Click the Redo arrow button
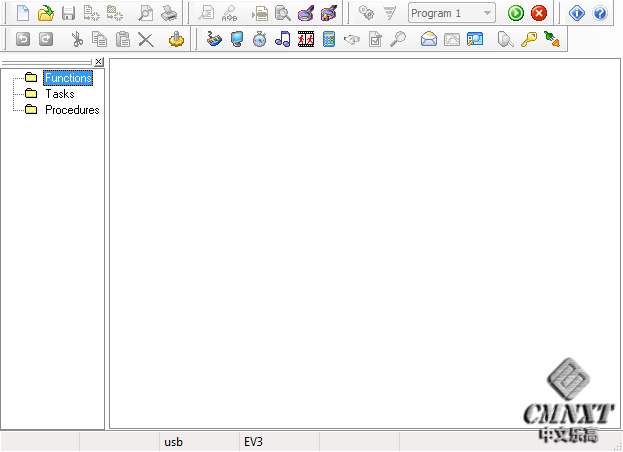Image resolution: width=623 pixels, height=452 pixels. 46,39
